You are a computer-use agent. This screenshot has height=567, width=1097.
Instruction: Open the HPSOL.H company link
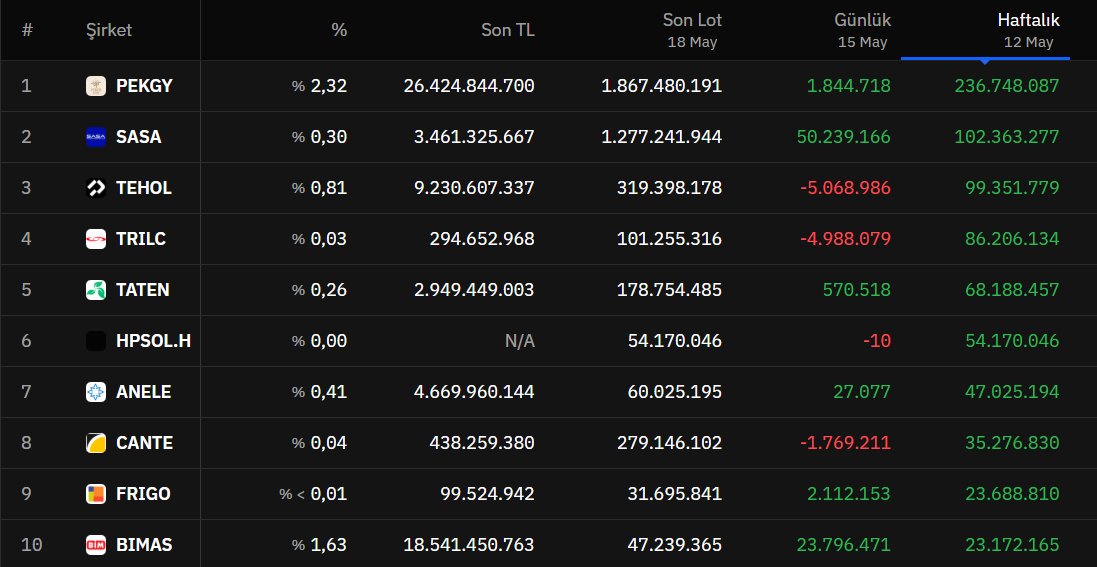click(153, 341)
